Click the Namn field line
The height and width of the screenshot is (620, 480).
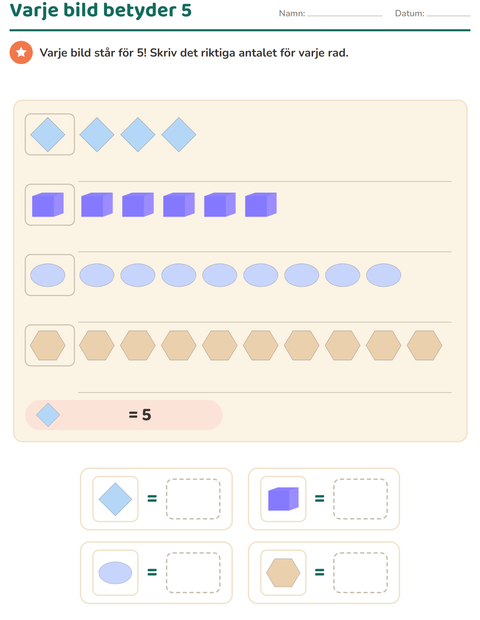(x=345, y=15)
